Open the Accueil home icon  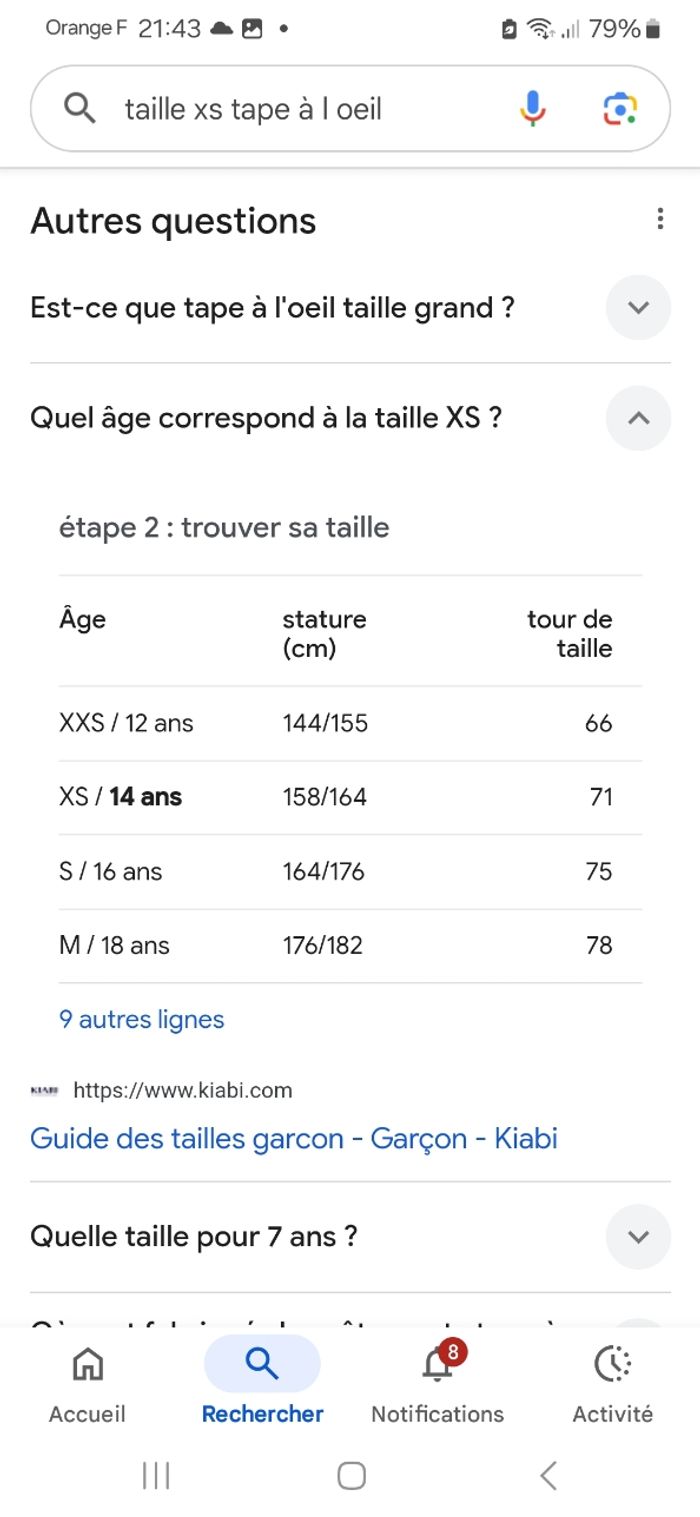pos(87,1363)
